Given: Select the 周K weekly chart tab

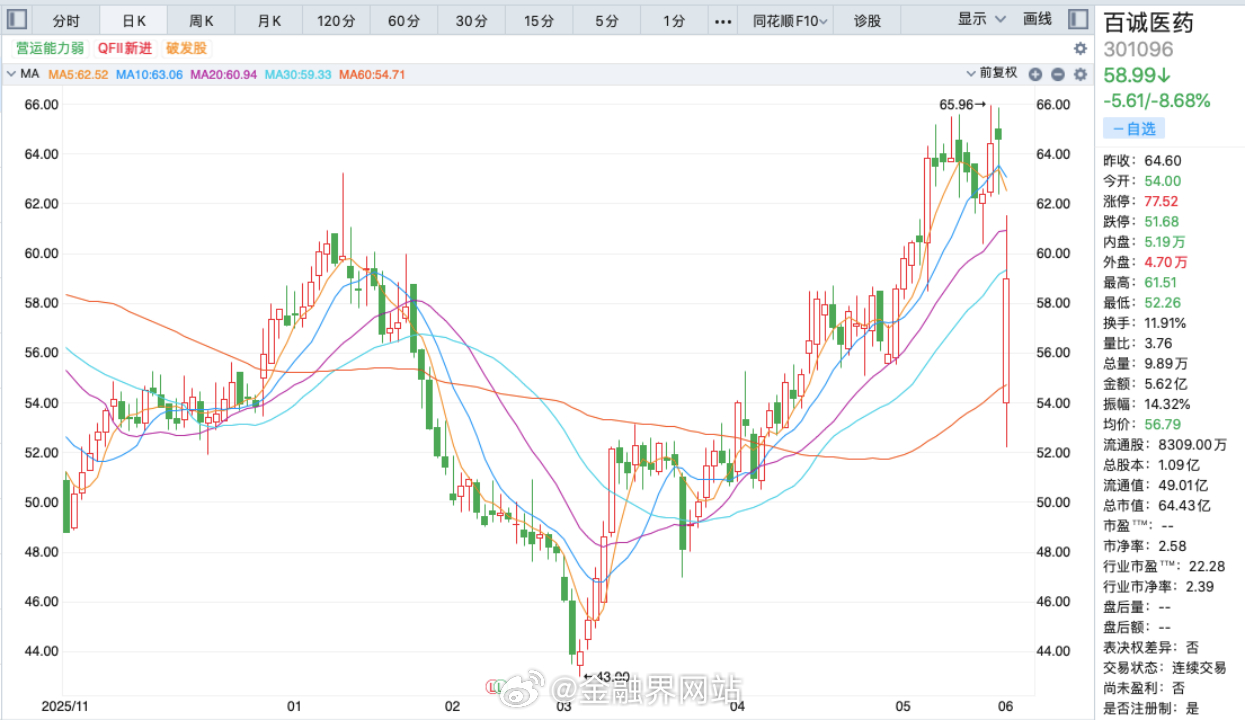Looking at the screenshot, I should pyautogui.click(x=201, y=20).
